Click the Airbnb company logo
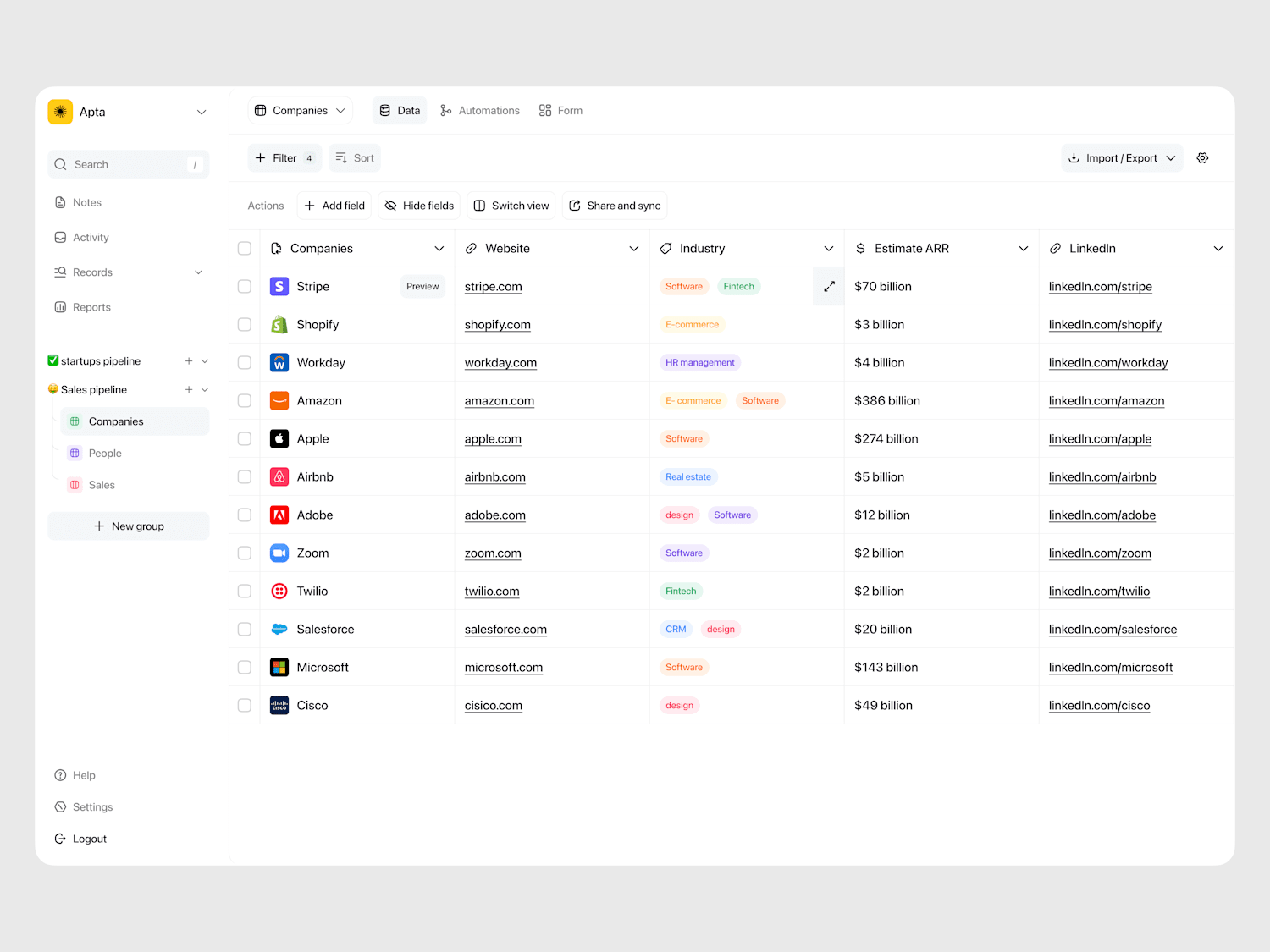This screenshot has width=1270, height=952. (x=279, y=477)
